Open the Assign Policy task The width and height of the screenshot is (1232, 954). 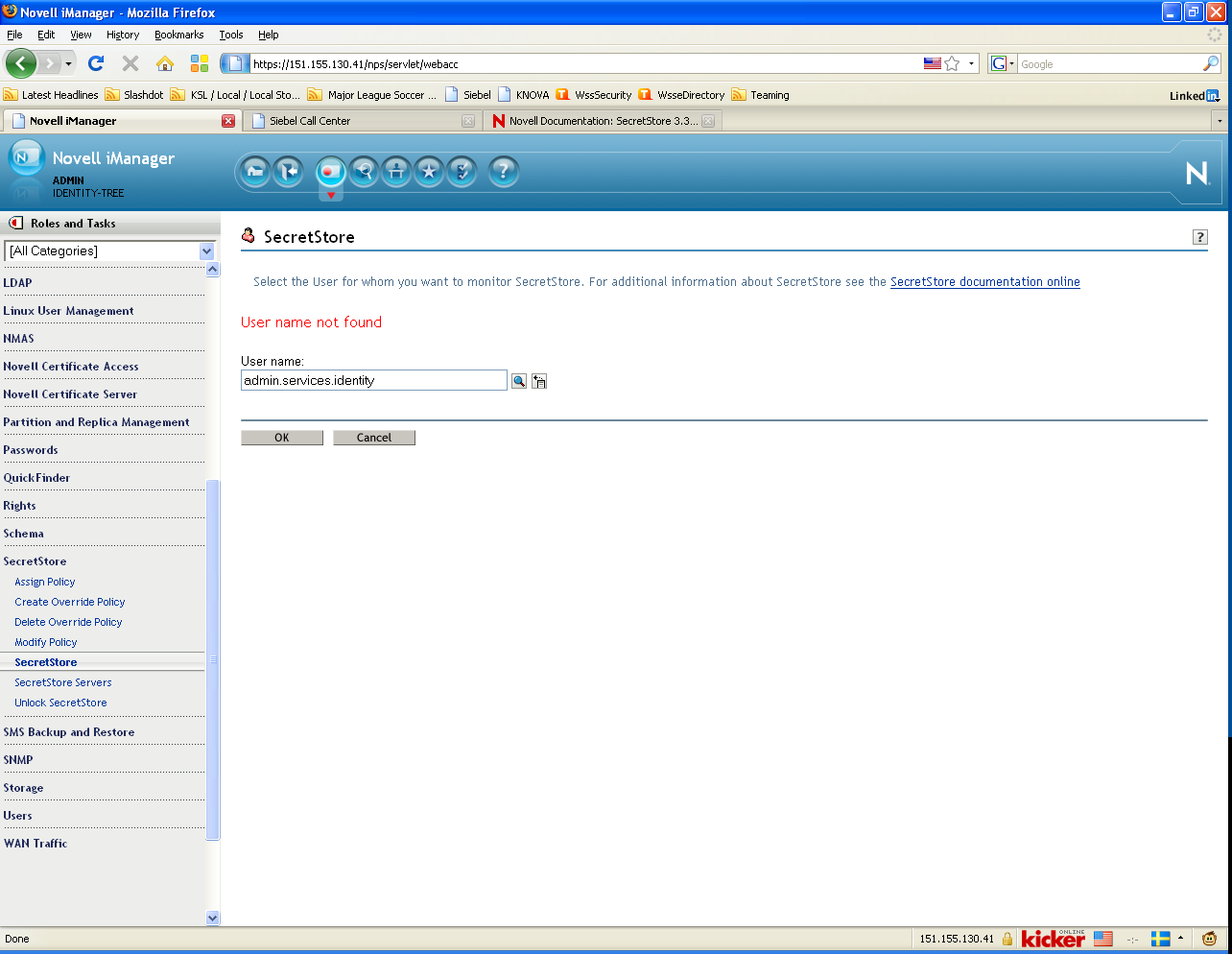pos(45,582)
